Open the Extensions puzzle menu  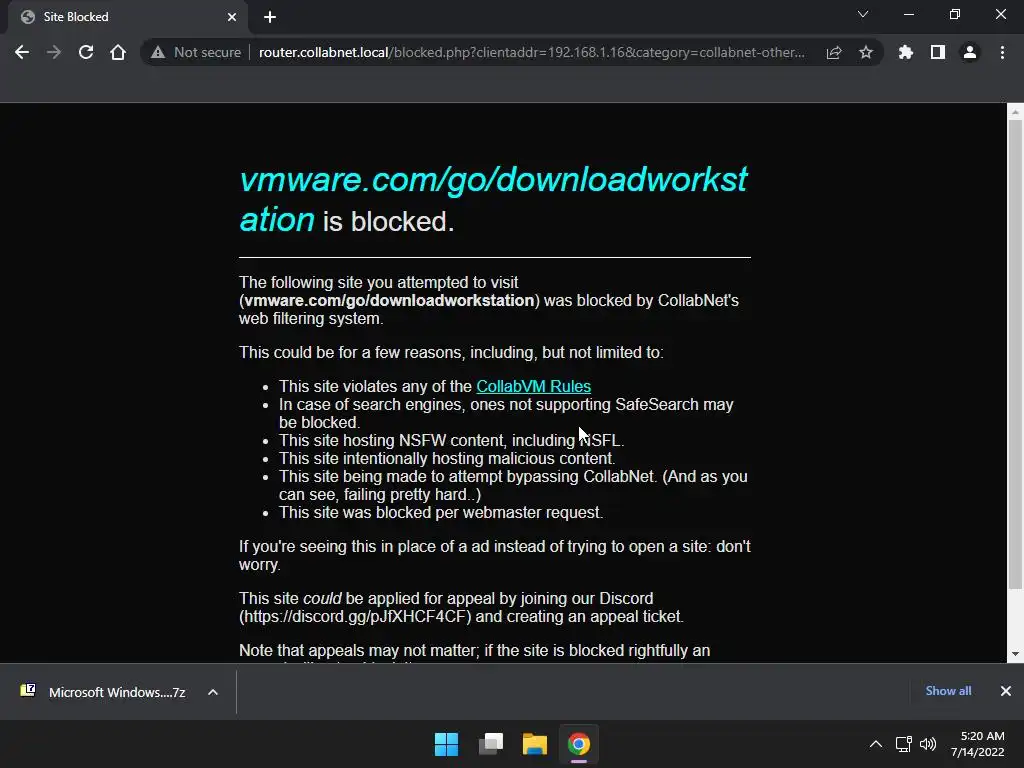point(905,52)
